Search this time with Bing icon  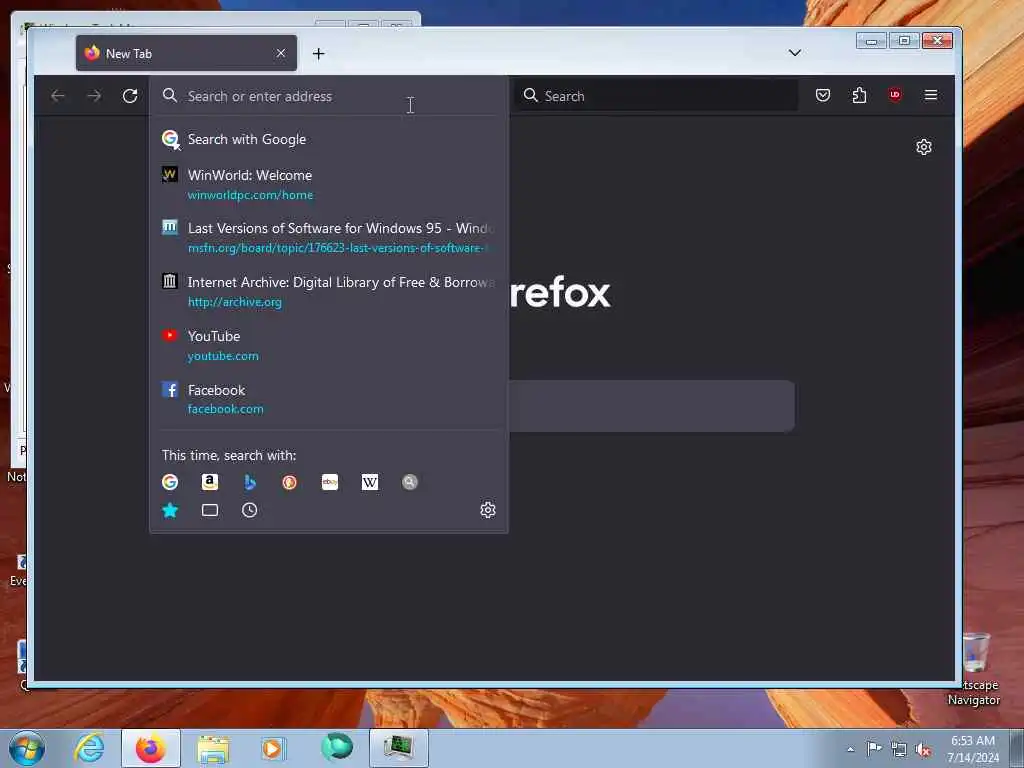pos(249,482)
